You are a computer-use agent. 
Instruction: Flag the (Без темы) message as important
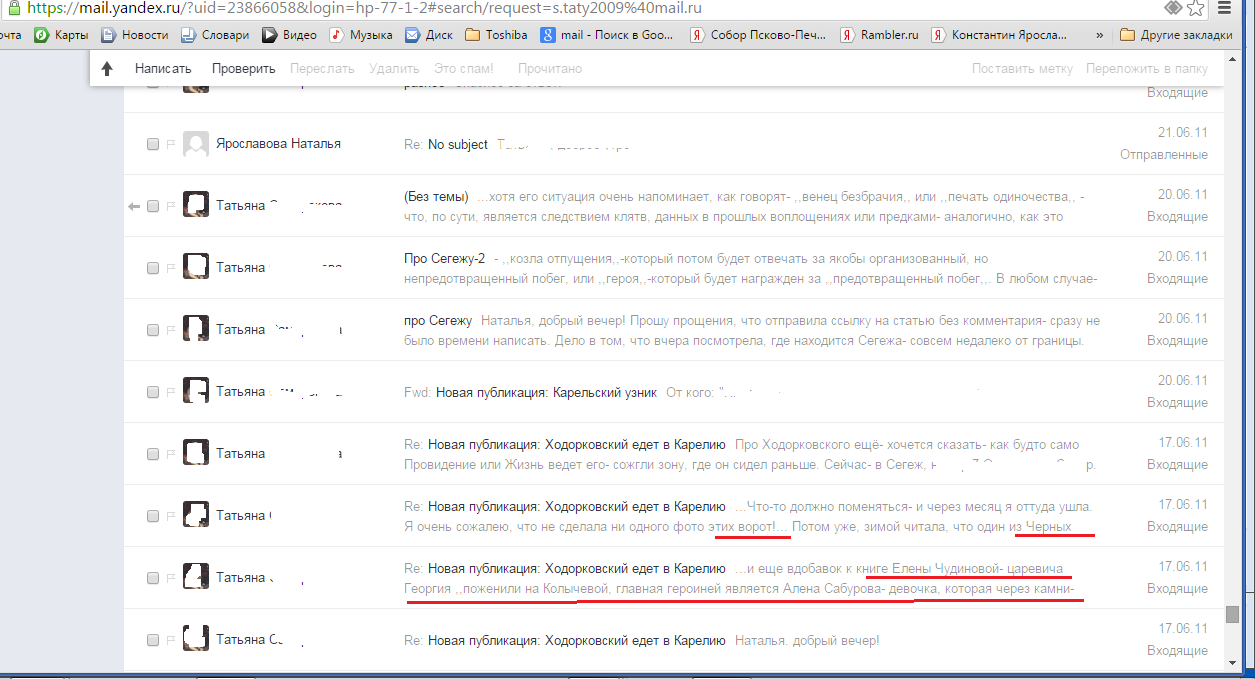170,206
